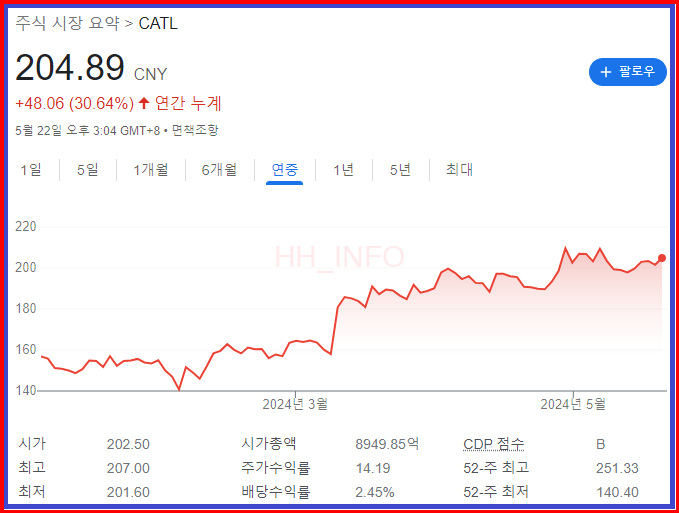Show the 최대 max range tab
The image size is (679, 513).
[459, 170]
